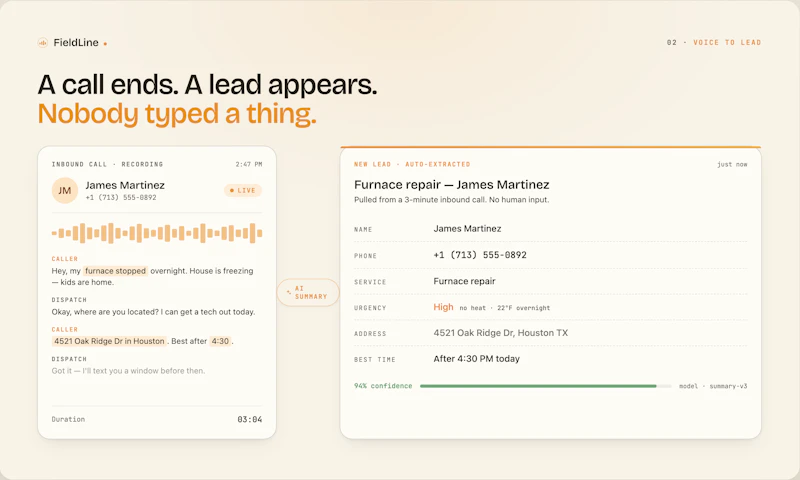Click the 'Nobody typed a thing.' headline

(x=177, y=114)
